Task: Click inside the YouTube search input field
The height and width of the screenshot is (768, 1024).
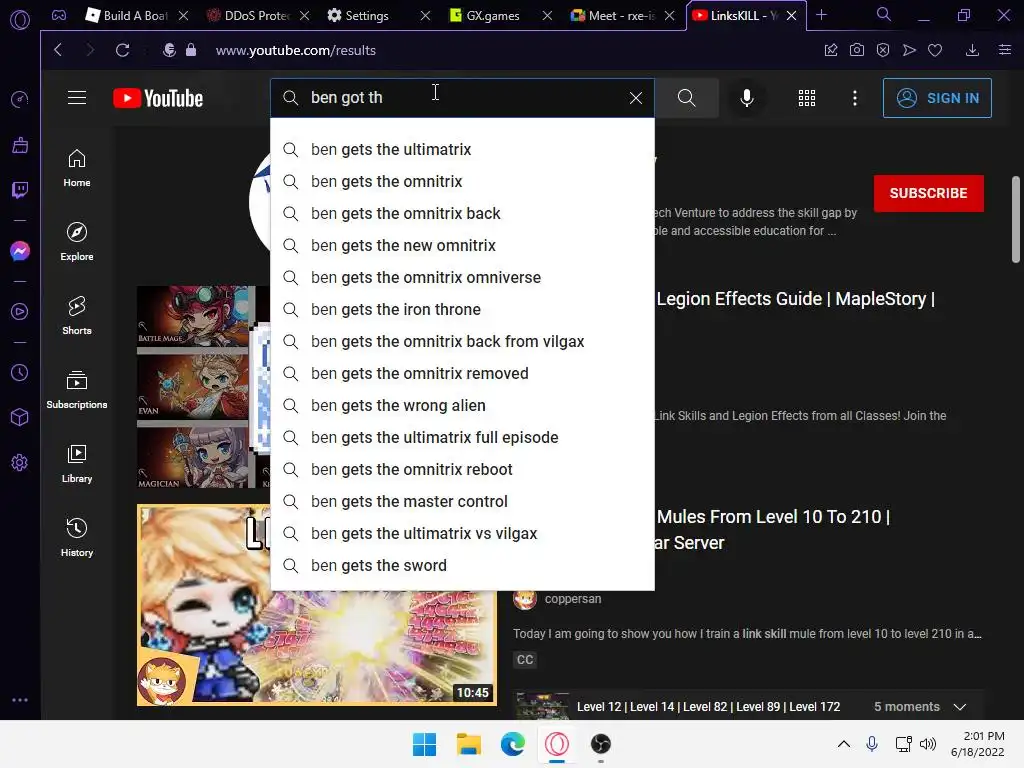Action: tap(464, 98)
